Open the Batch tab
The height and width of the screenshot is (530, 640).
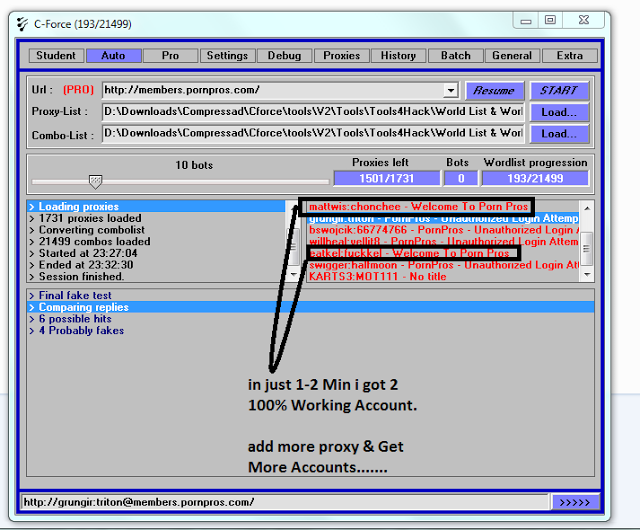pyautogui.click(x=456, y=56)
